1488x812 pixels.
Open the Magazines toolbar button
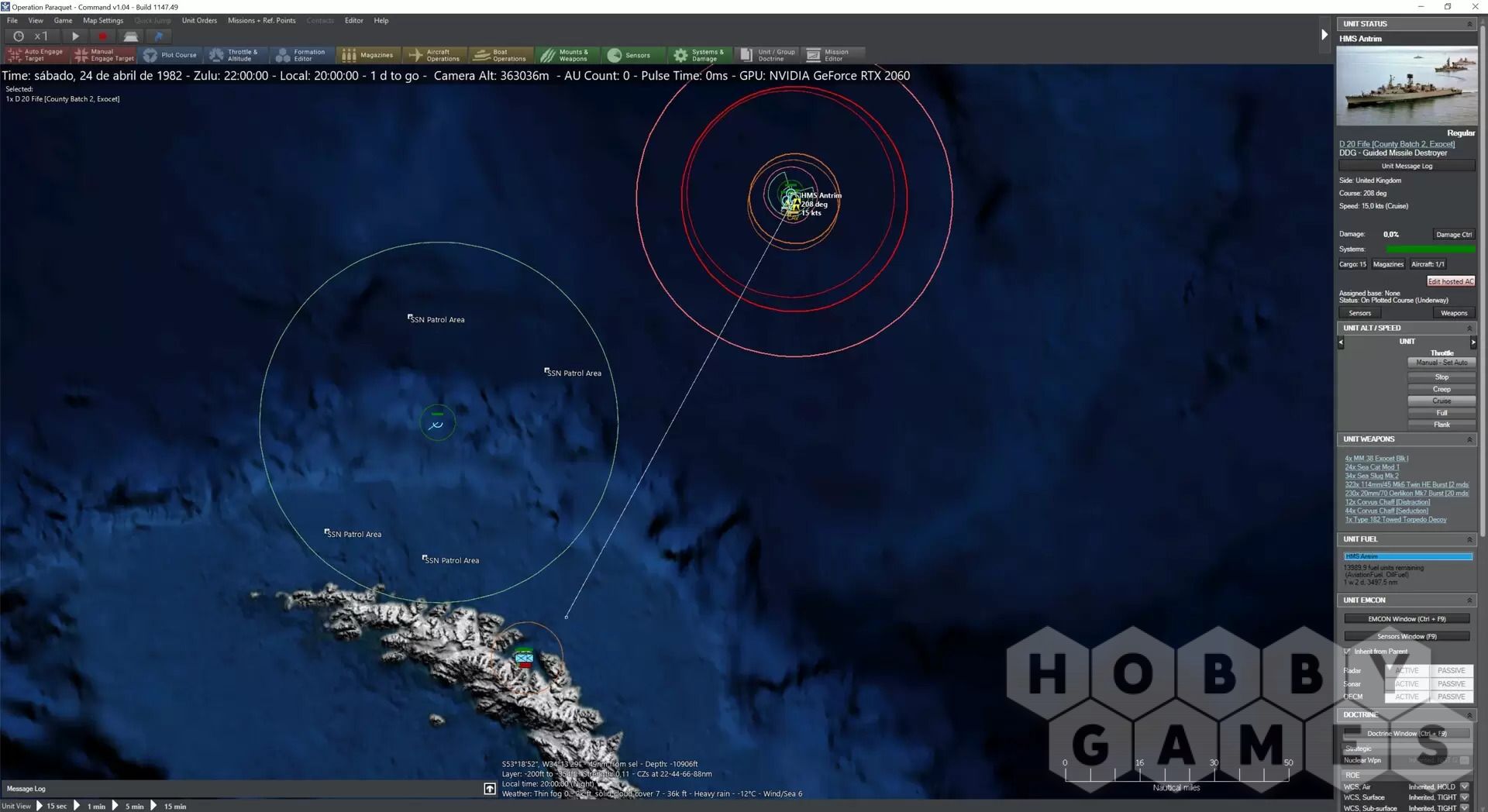(x=368, y=55)
